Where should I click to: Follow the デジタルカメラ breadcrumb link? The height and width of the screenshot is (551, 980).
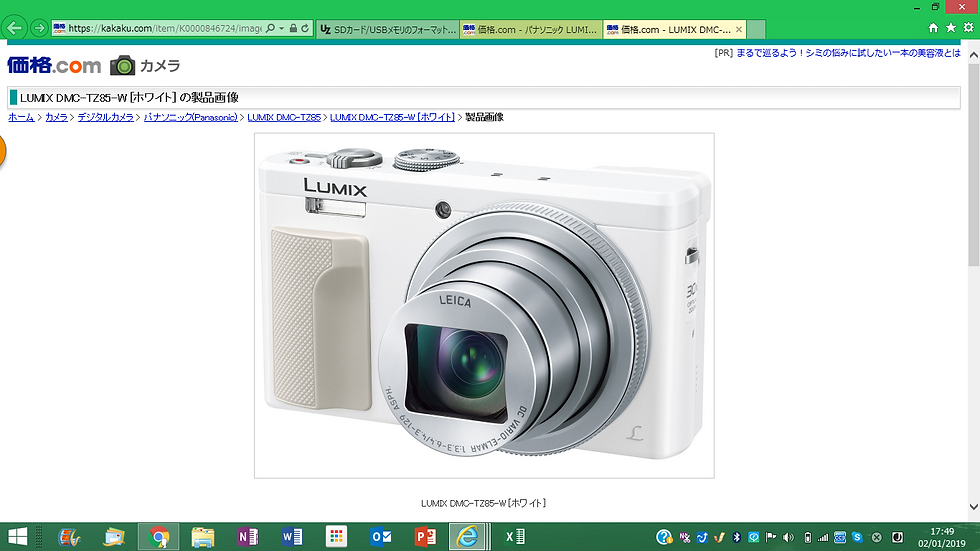pyautogui.click(x=106, y=117)
